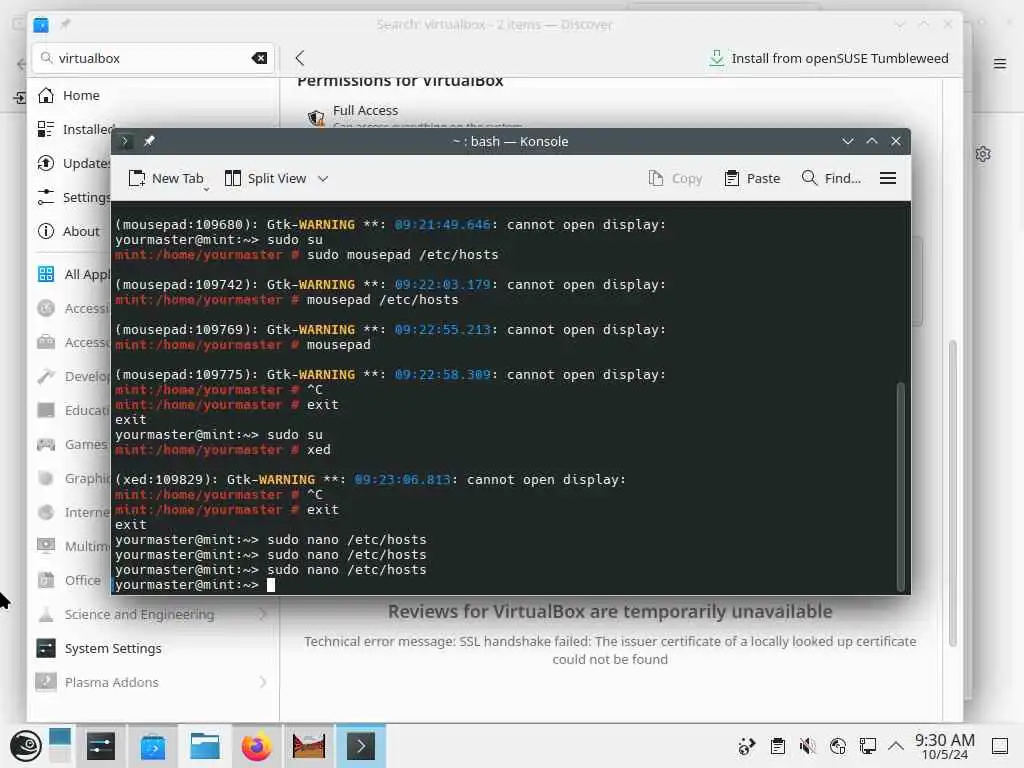Expand the Split View dropdown arrow
The image size is (1024, 768).
tap(323, 178)
